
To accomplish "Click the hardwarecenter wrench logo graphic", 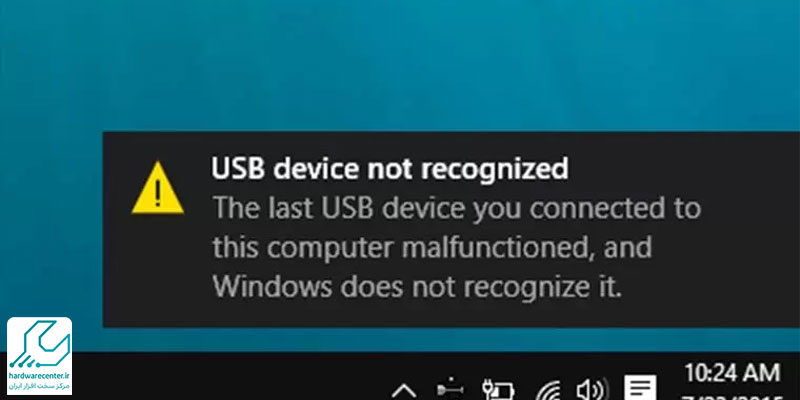I will pos(39,346).
